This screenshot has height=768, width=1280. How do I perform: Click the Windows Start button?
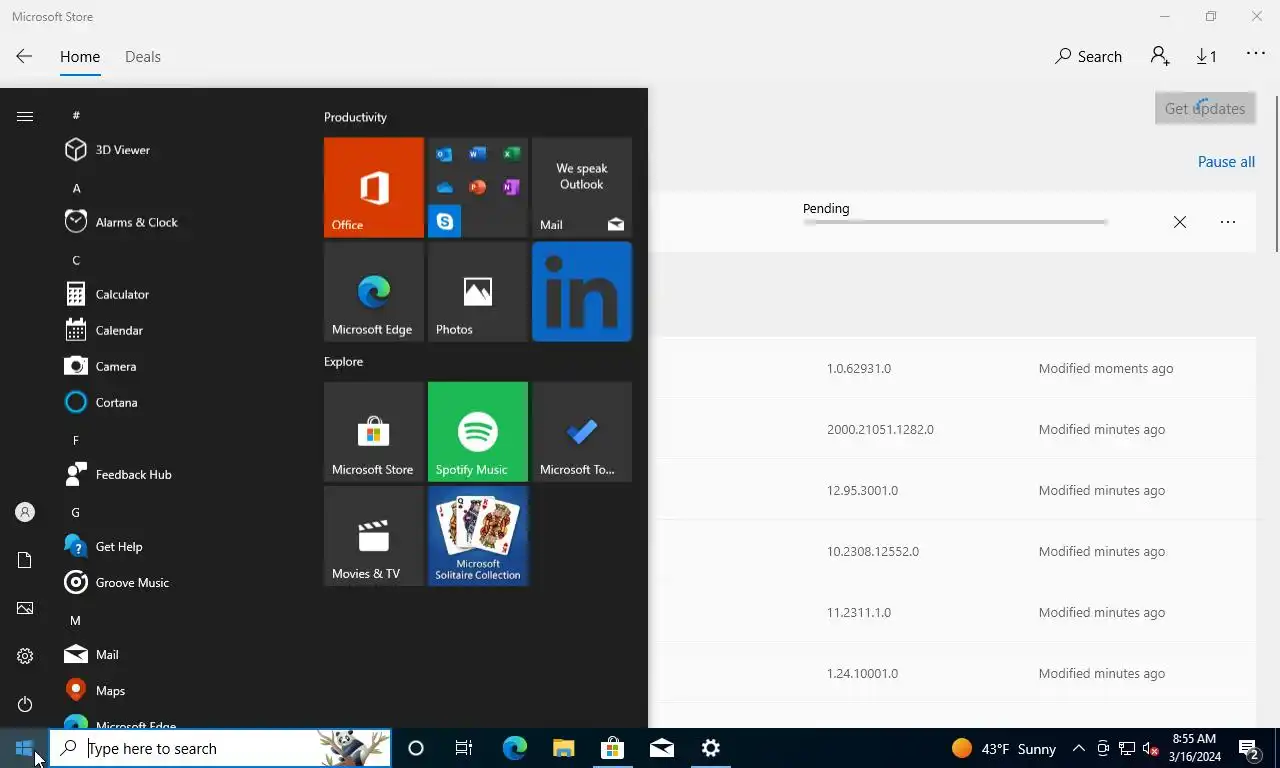point(24,748)
